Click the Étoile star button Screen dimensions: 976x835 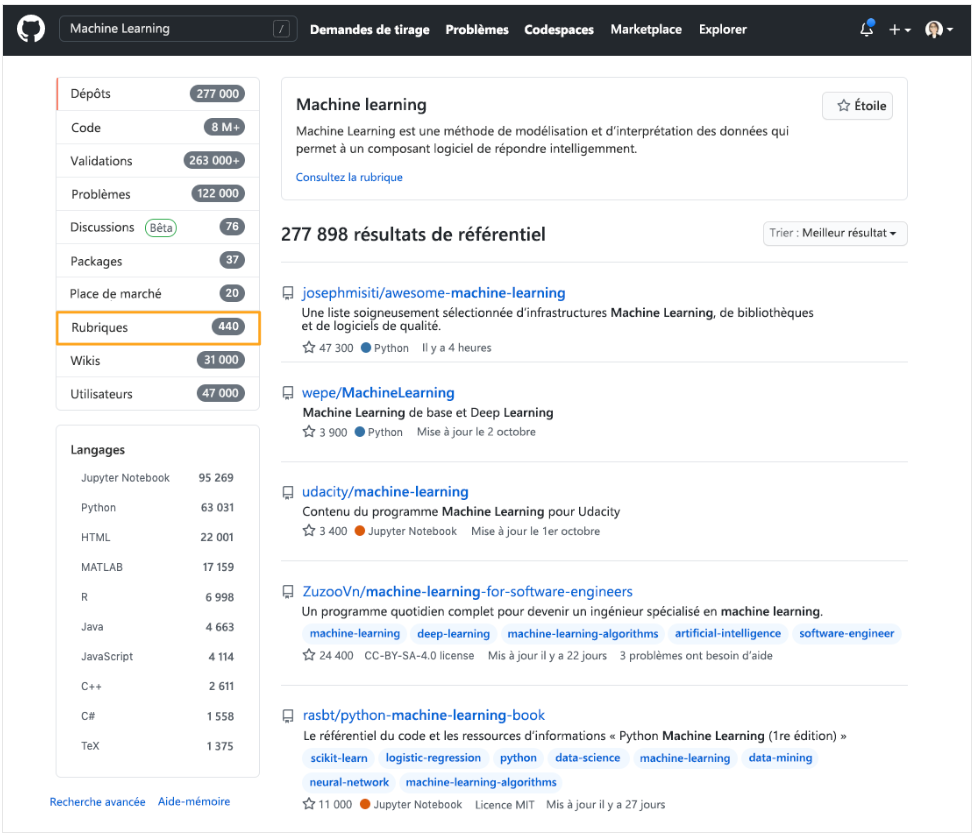click(857, 106)
